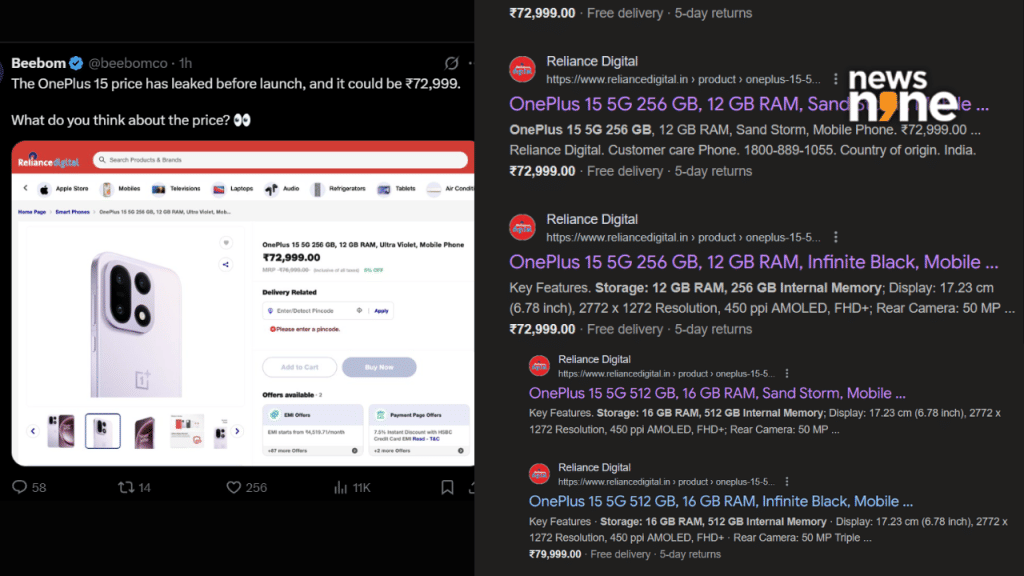Like Beebom's tweet
This screenshot has width=1024, height=576.
(x=235, y=487)
